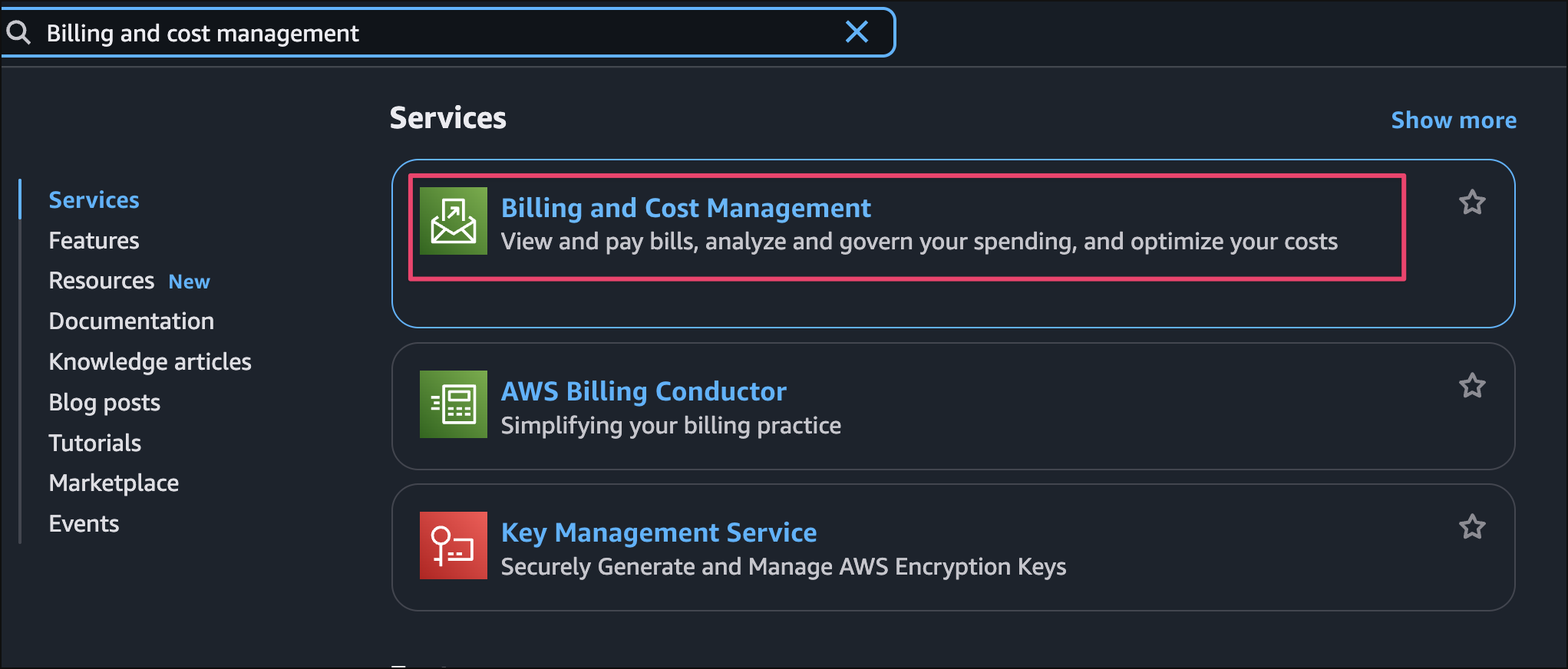This screenshot has height=669, width=1568.
Task: Show Blog posts results
Action: tap(104, 403)
